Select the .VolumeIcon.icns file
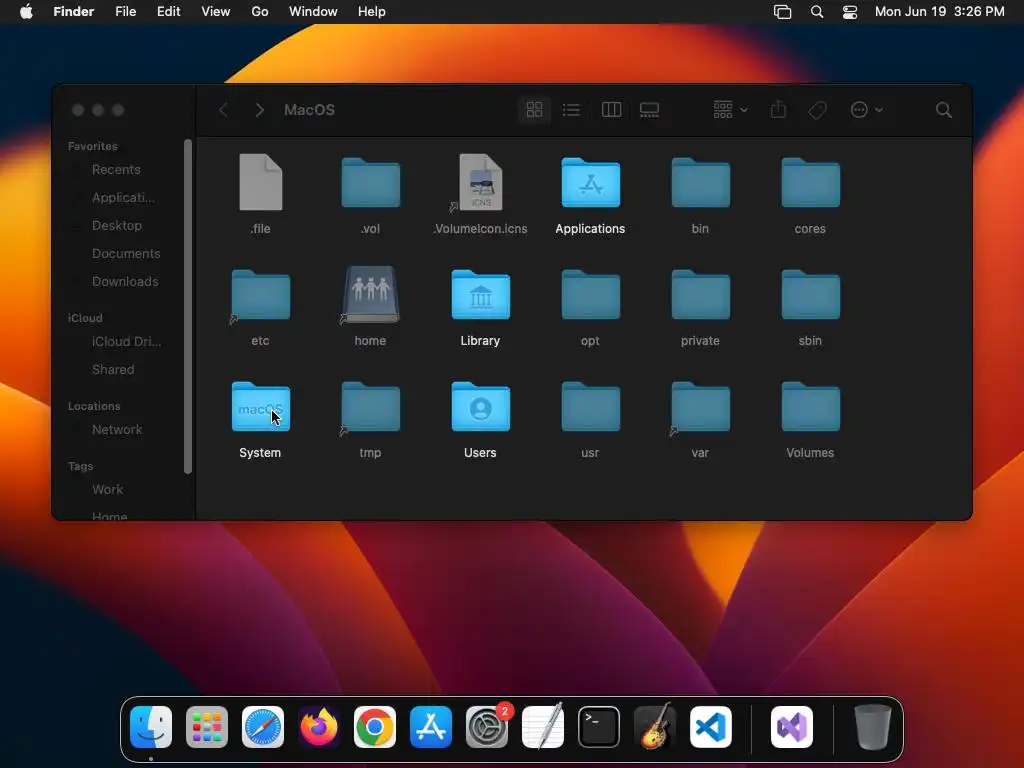 point(481,182)
